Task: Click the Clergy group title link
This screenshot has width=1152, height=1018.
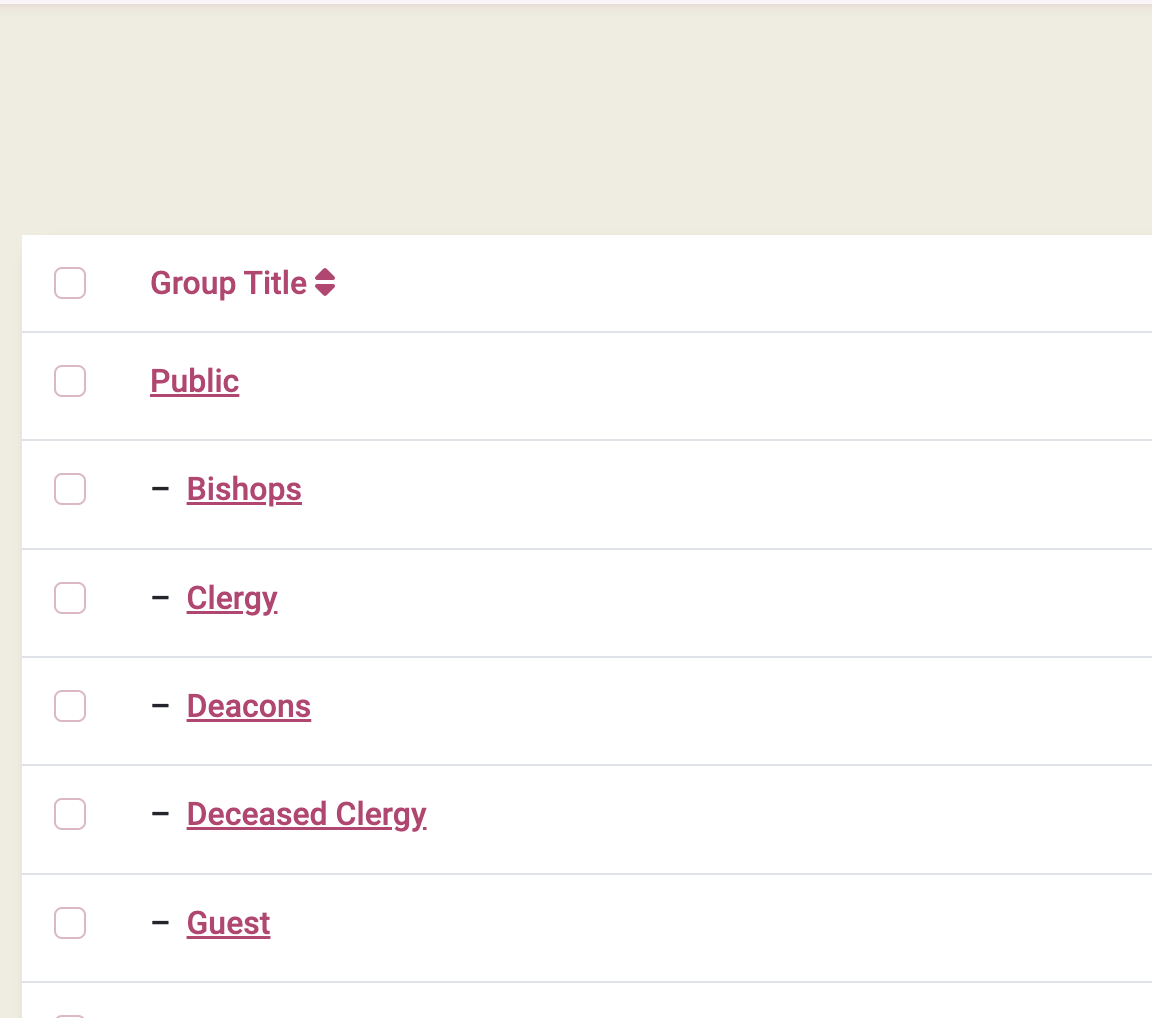Action: pyautogui.click(x=232, y=598)
